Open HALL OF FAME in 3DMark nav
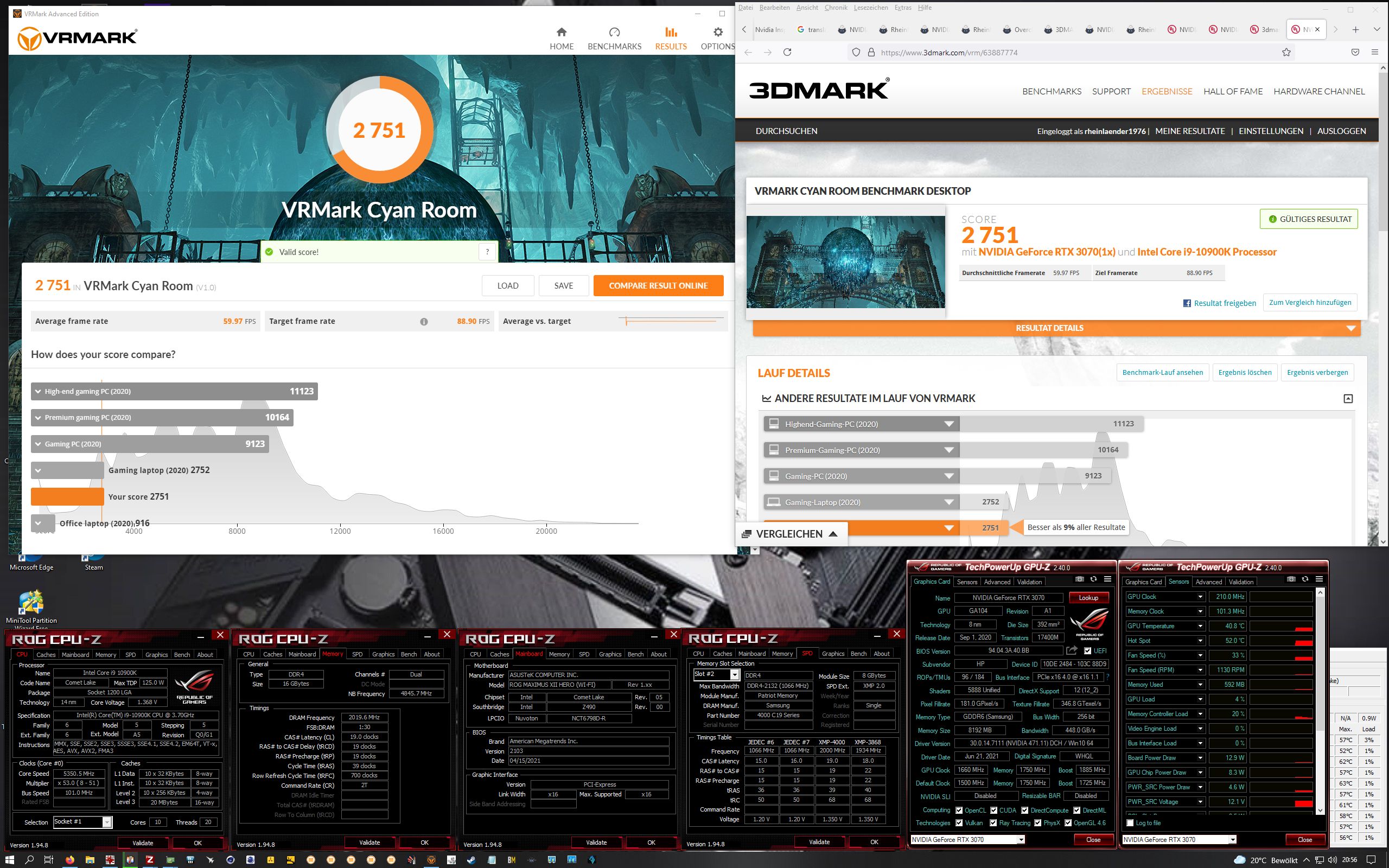This screenshot has width=1389, height=868. pos(1233,91)
